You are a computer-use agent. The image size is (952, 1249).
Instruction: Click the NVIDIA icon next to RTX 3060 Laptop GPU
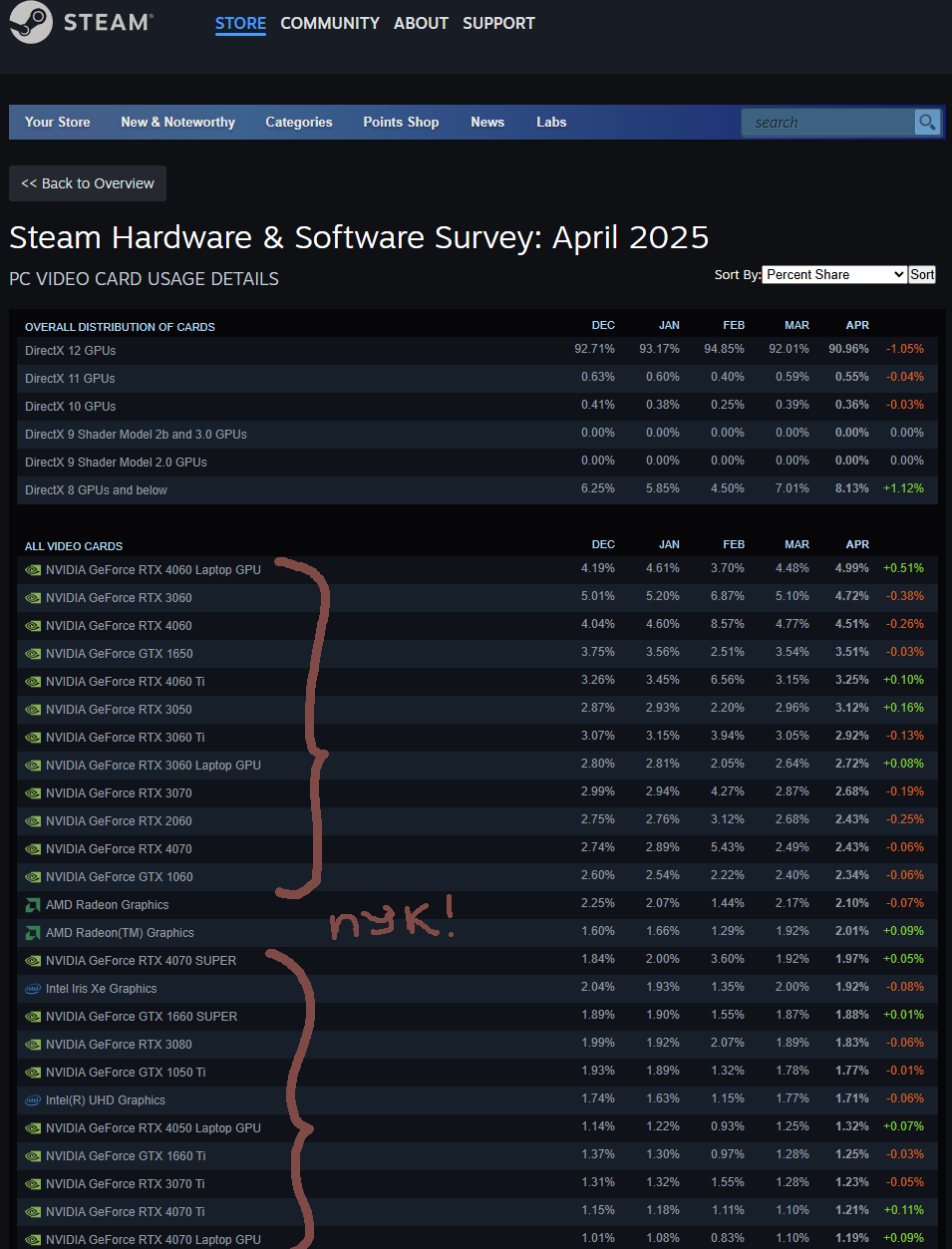(x=33, y=766)
